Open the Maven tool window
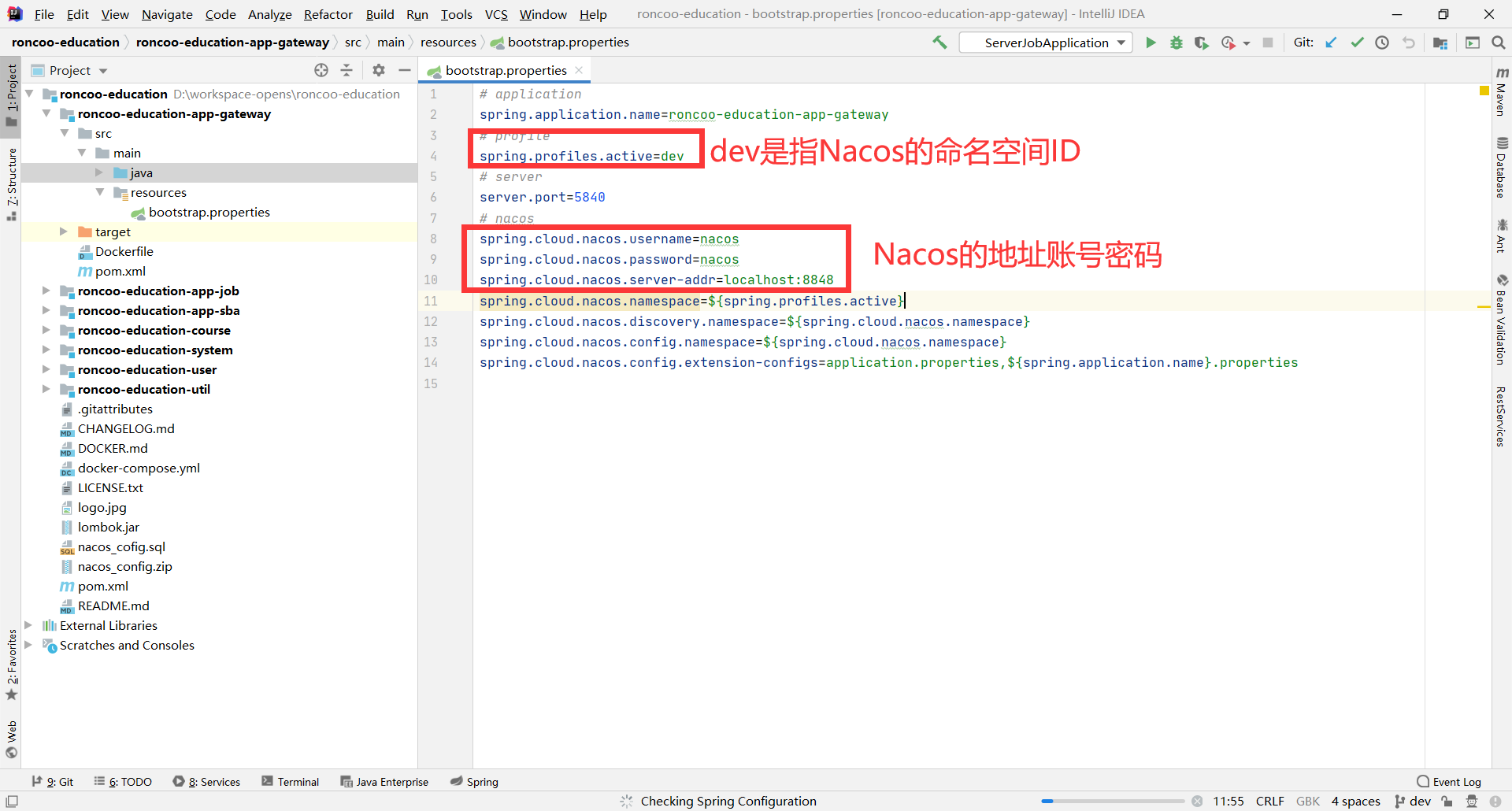The image size is (1512, 811). (x=1502, y=91)
